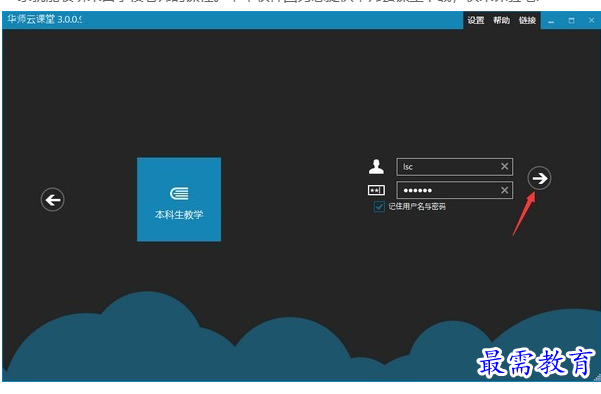601x394 pixels.
Task: Clear the username field with X
Action: (x=504, y=166)
